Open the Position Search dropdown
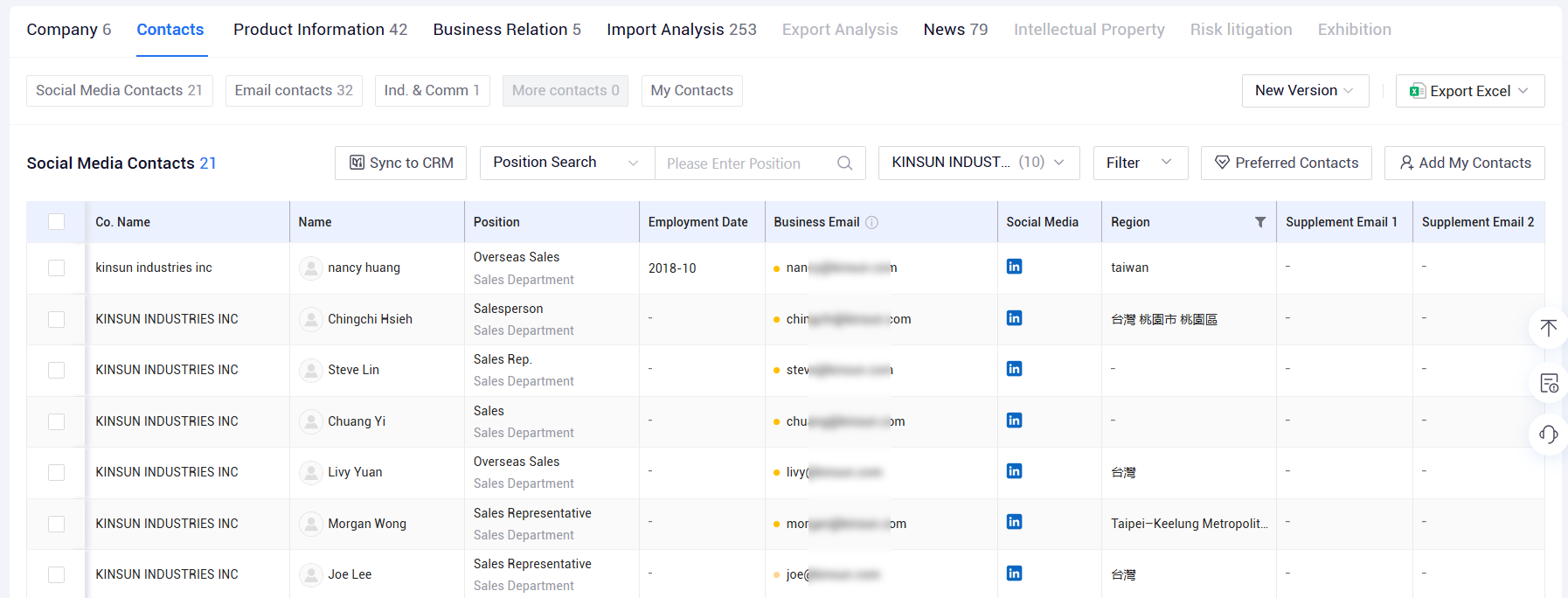Image resolution: width=1568 pixels, height=598 pixels. coord(567,163)
